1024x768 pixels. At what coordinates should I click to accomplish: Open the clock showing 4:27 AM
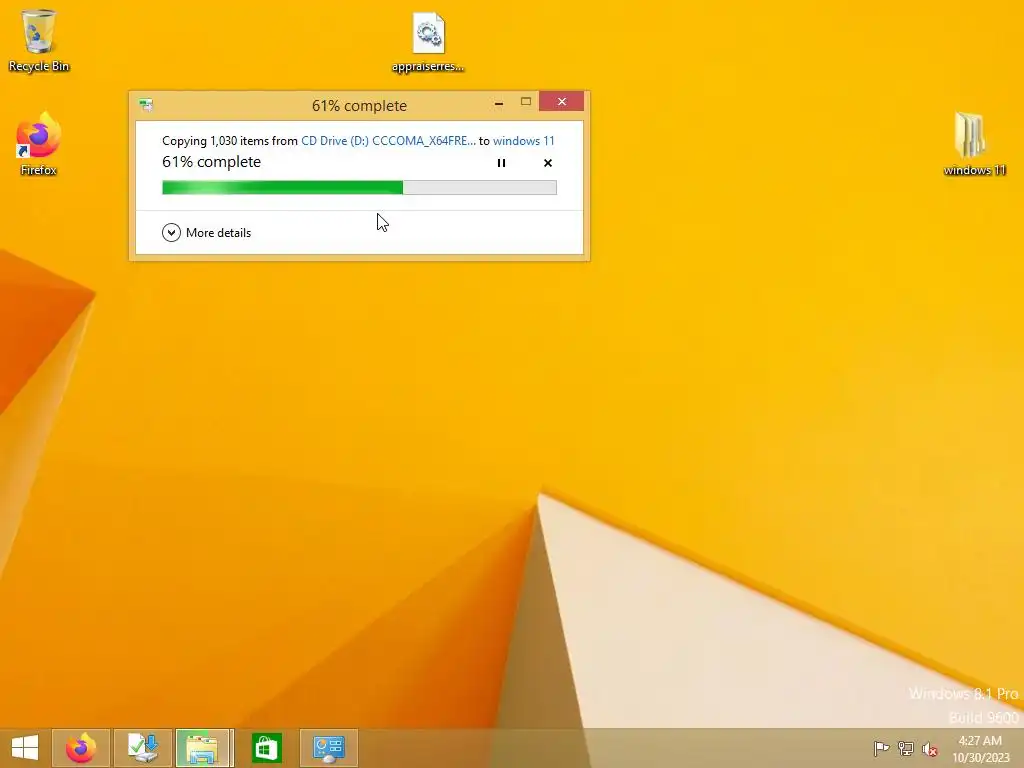[x=980, y=749]
